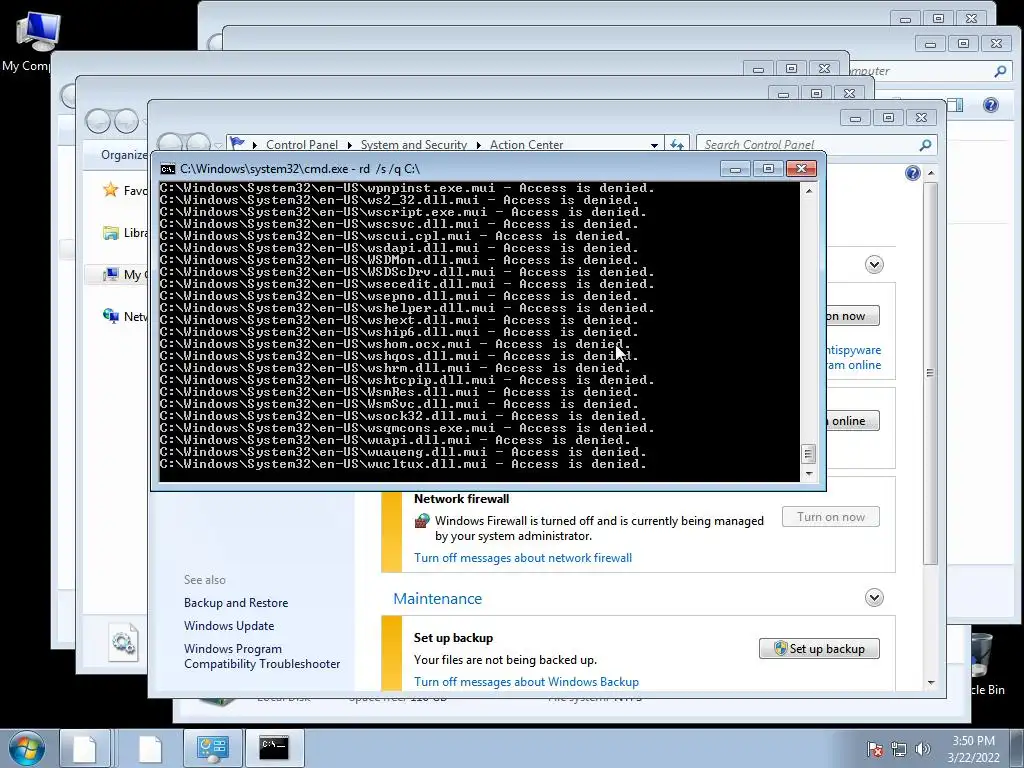Viewport: 1024px width, 768px height.
Task: Open address bar history dropdown arrow
Action: coord(654,145)
